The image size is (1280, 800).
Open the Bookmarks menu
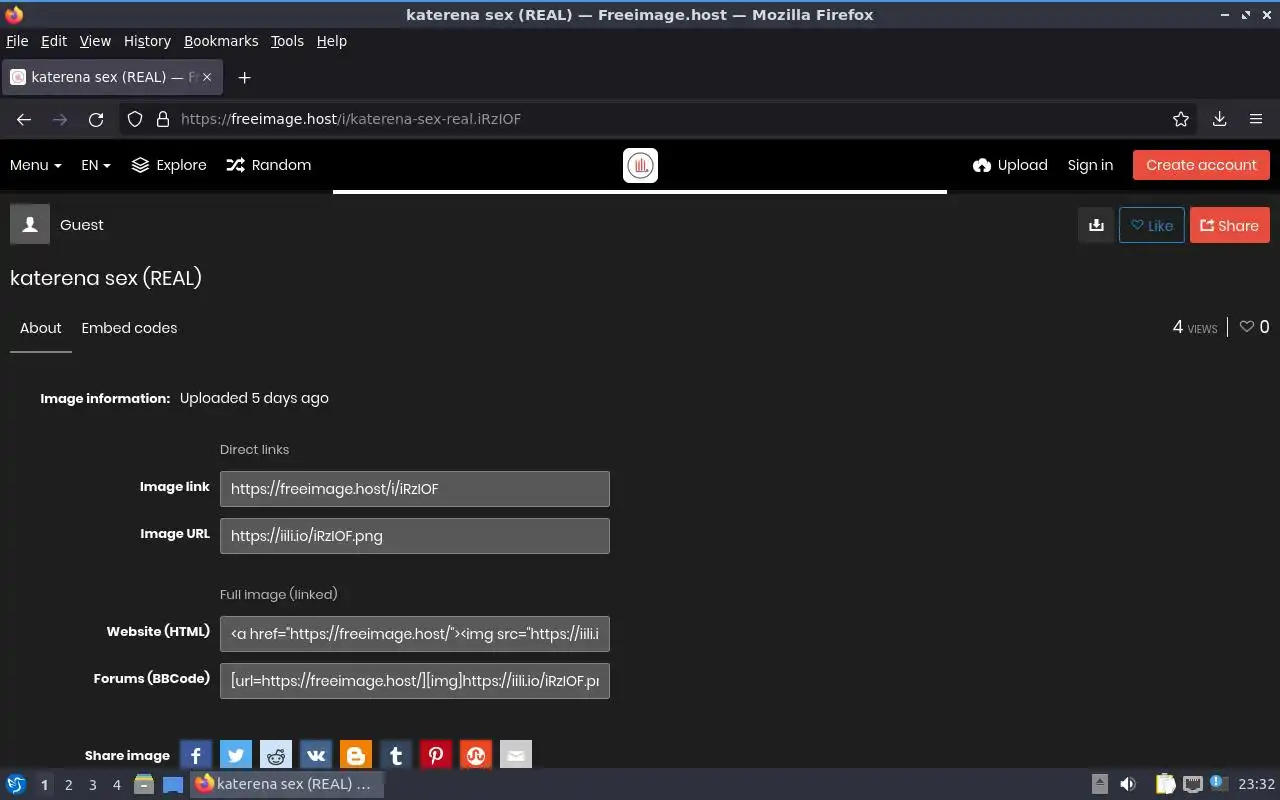(x=221, y=41)
